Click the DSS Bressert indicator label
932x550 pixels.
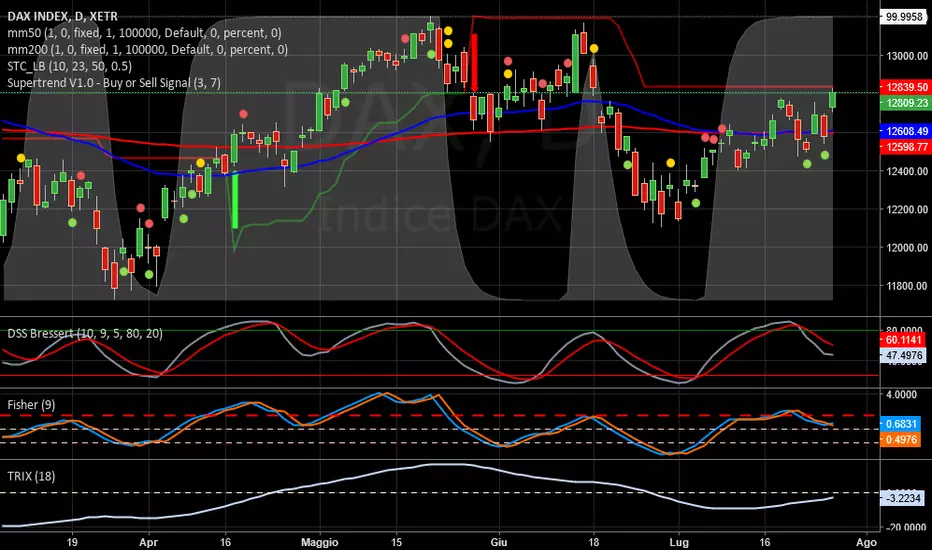85,334
